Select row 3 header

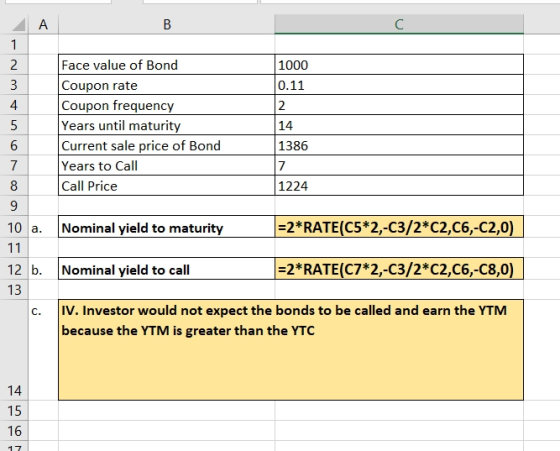click(14, 85)
